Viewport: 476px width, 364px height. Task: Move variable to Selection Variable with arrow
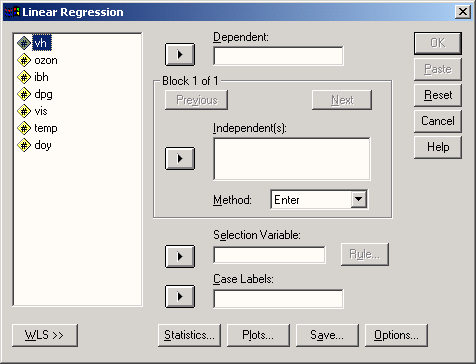click(180, 256)
